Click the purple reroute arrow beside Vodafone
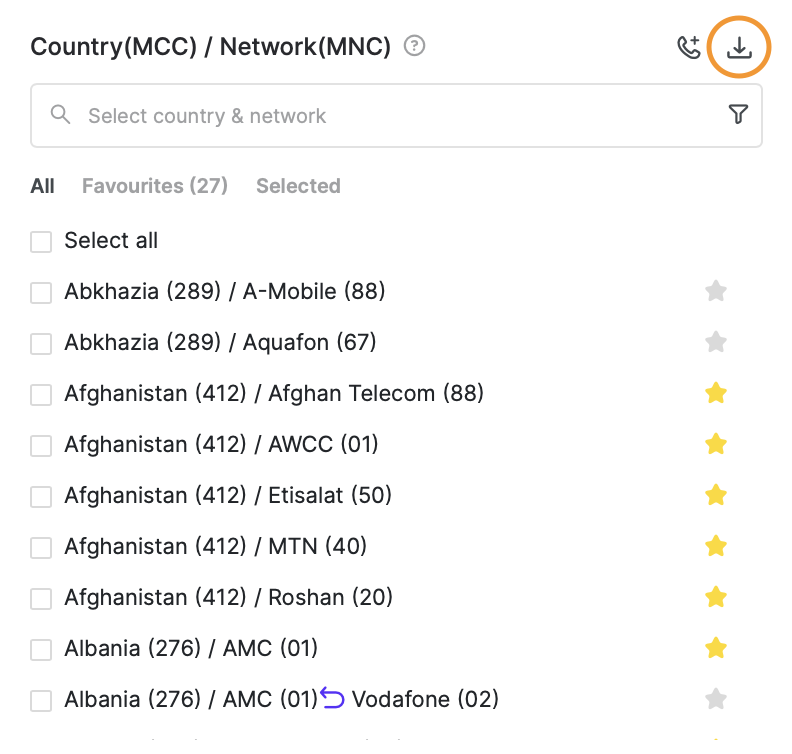The image size is (792, 754). (x=332, y=697)
